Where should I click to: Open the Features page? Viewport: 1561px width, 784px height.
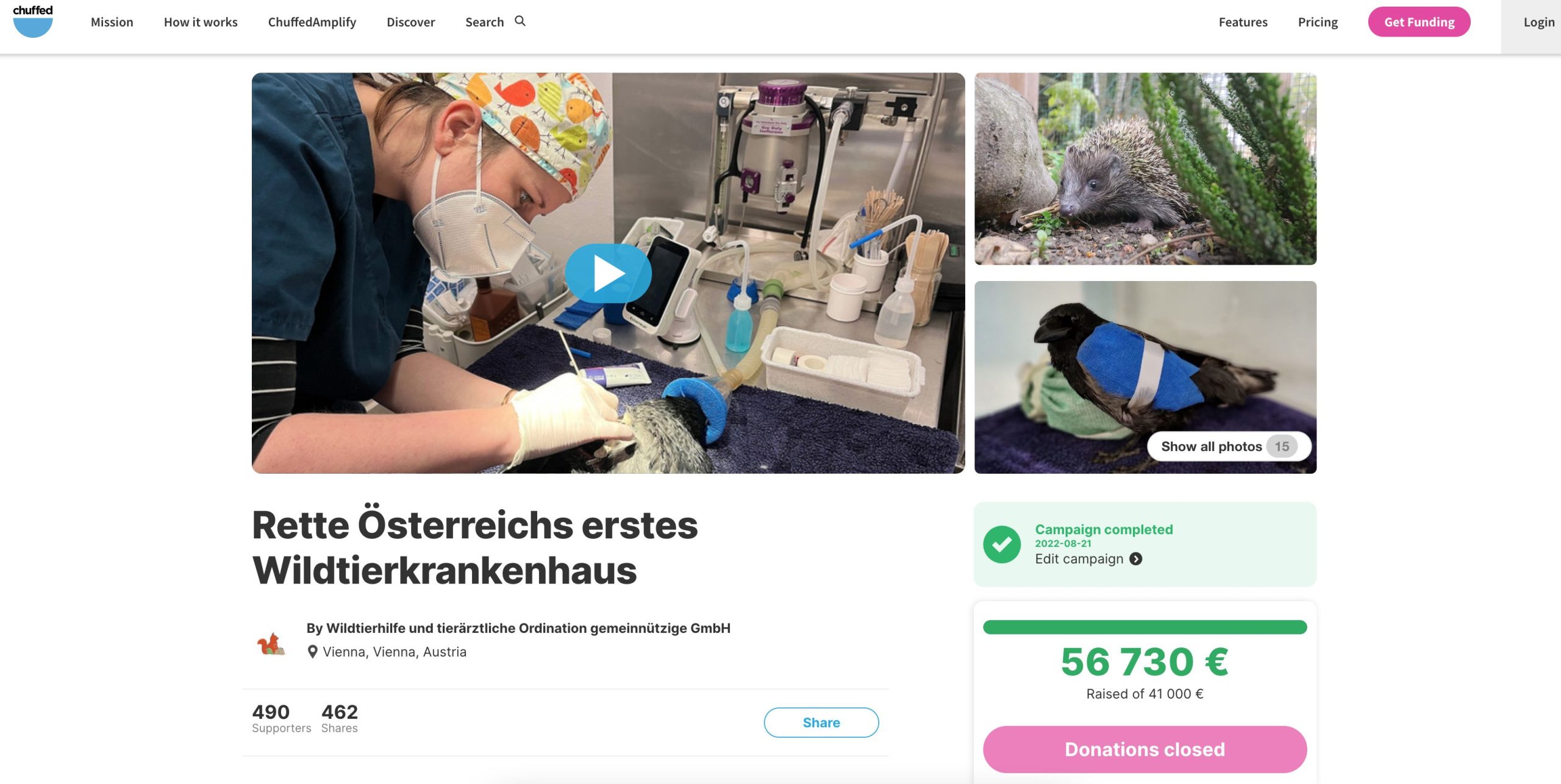pyautogui.click(x=1243, y=22)
